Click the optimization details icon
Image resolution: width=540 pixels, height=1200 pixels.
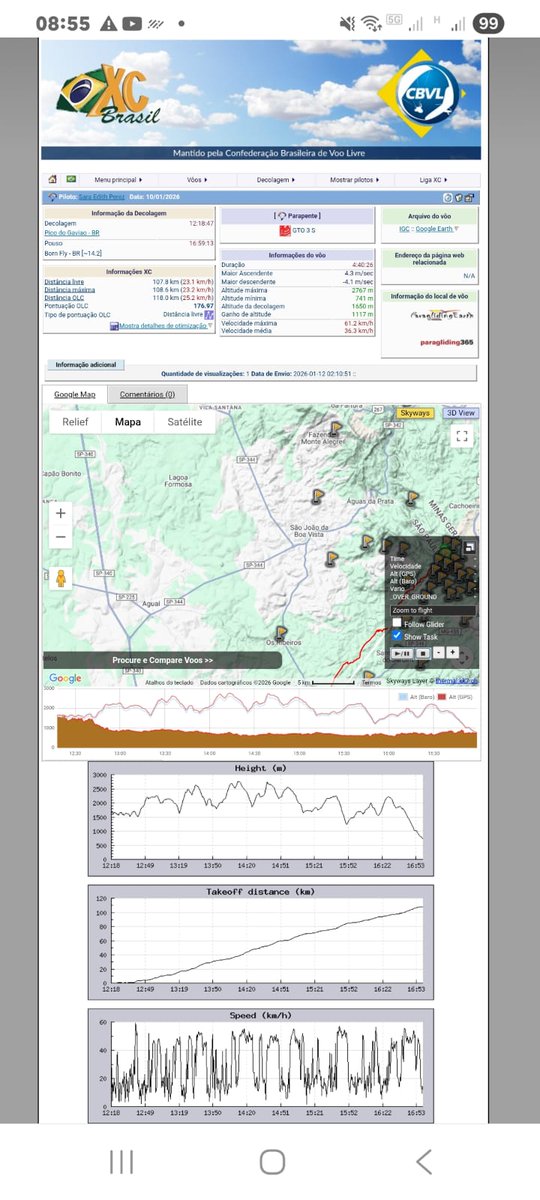coord(115,325)
